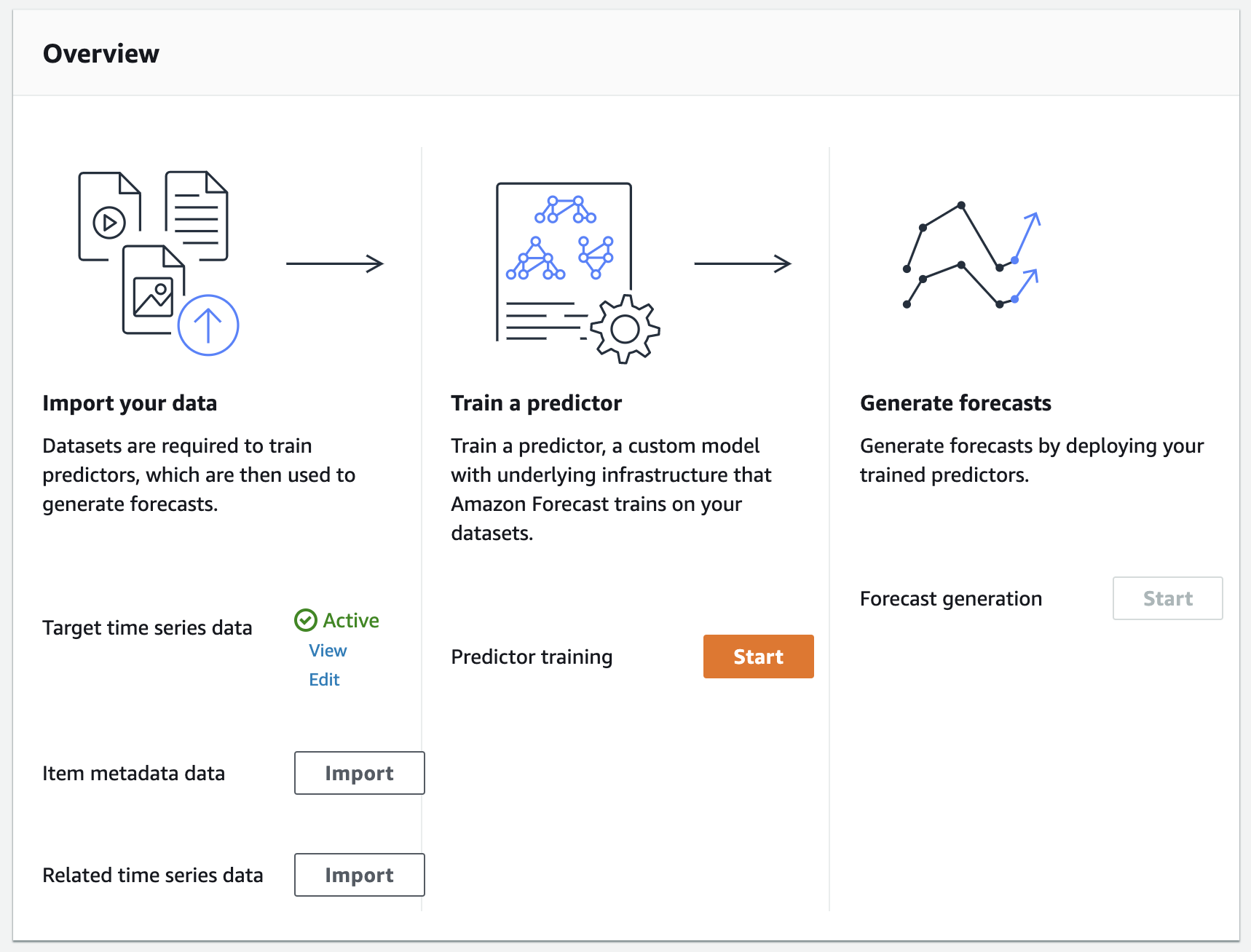1251x952 pixels.
Task: Import related time series data
Action: [x=359, y=875]
